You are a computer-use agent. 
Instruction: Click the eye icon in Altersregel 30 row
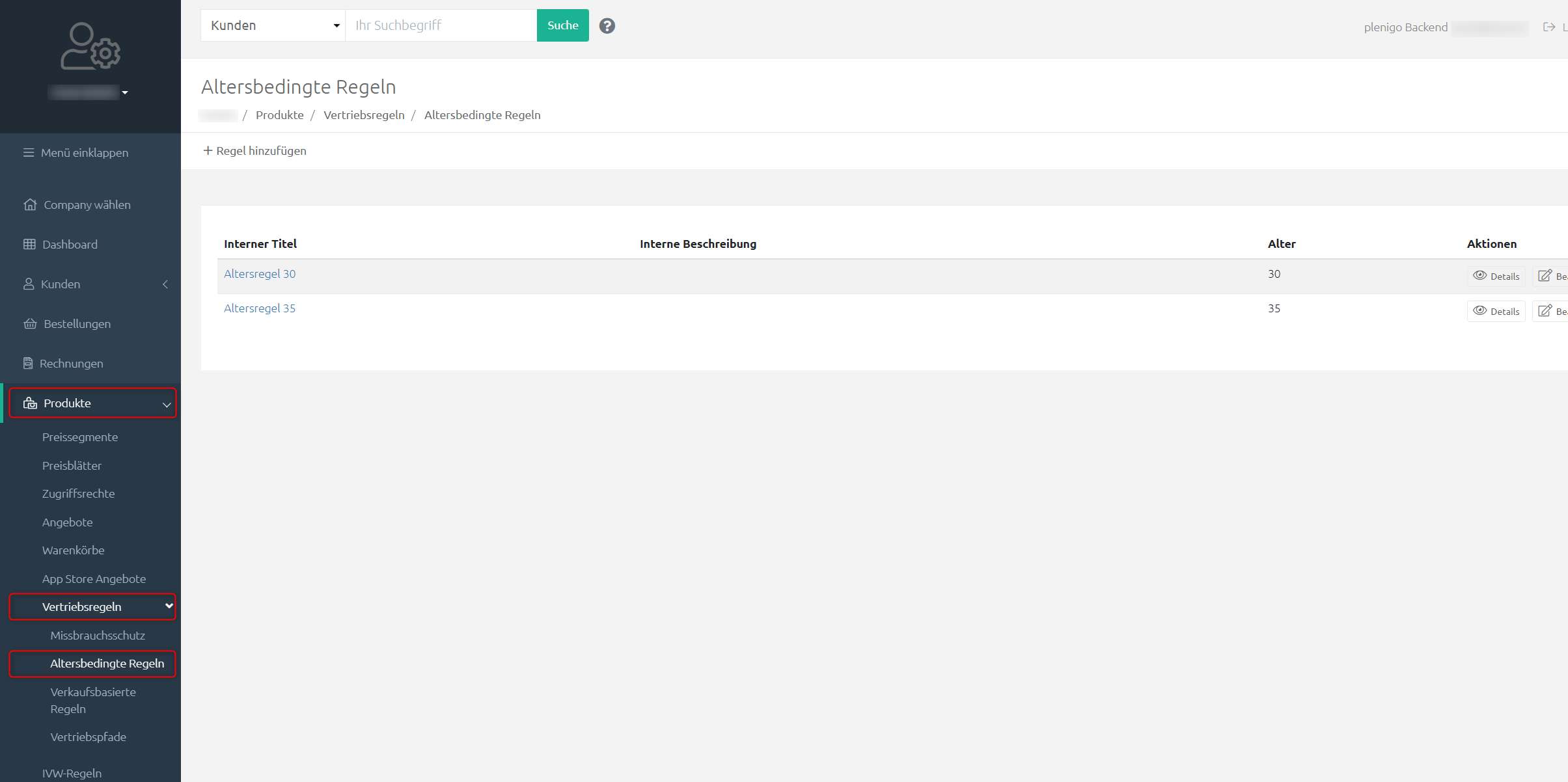[x=1479, y=276]
